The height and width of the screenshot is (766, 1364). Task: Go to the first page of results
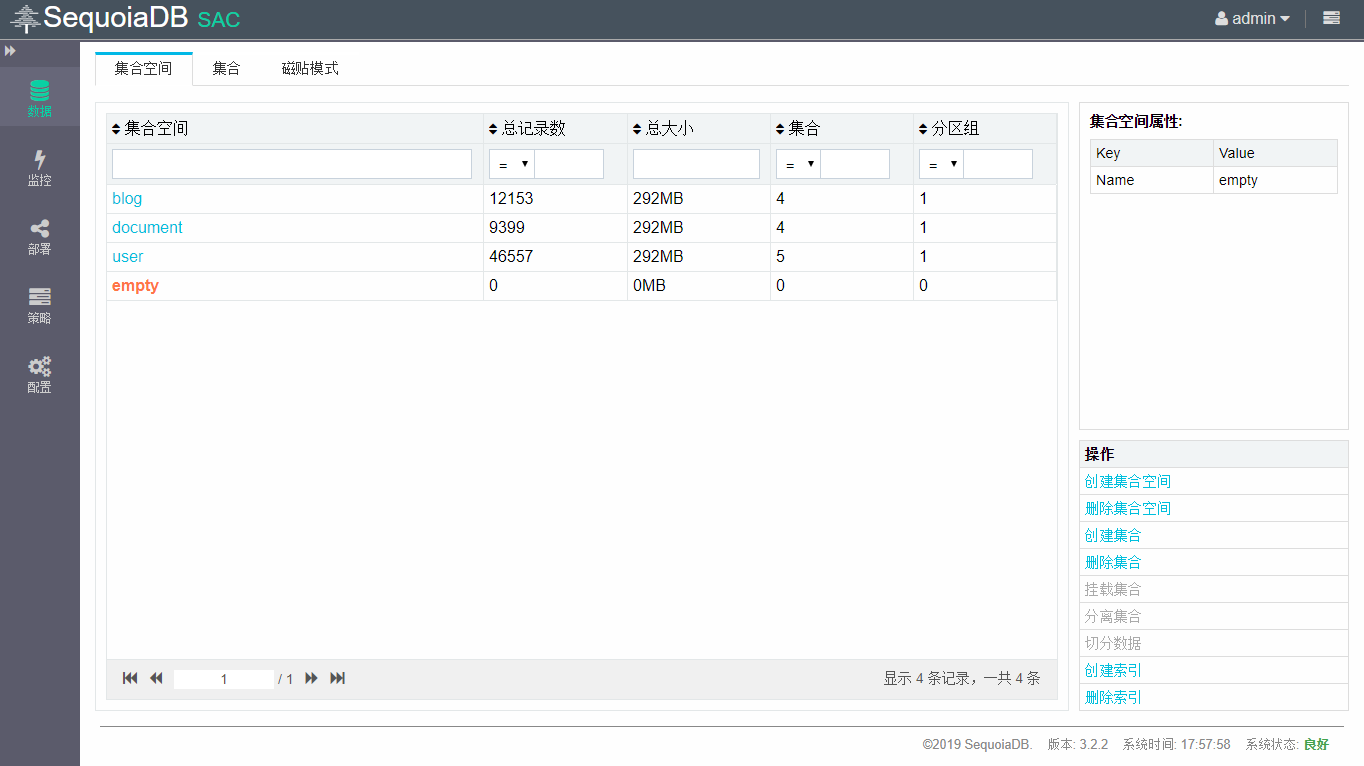pyautogui.click(x=130, y=678)
